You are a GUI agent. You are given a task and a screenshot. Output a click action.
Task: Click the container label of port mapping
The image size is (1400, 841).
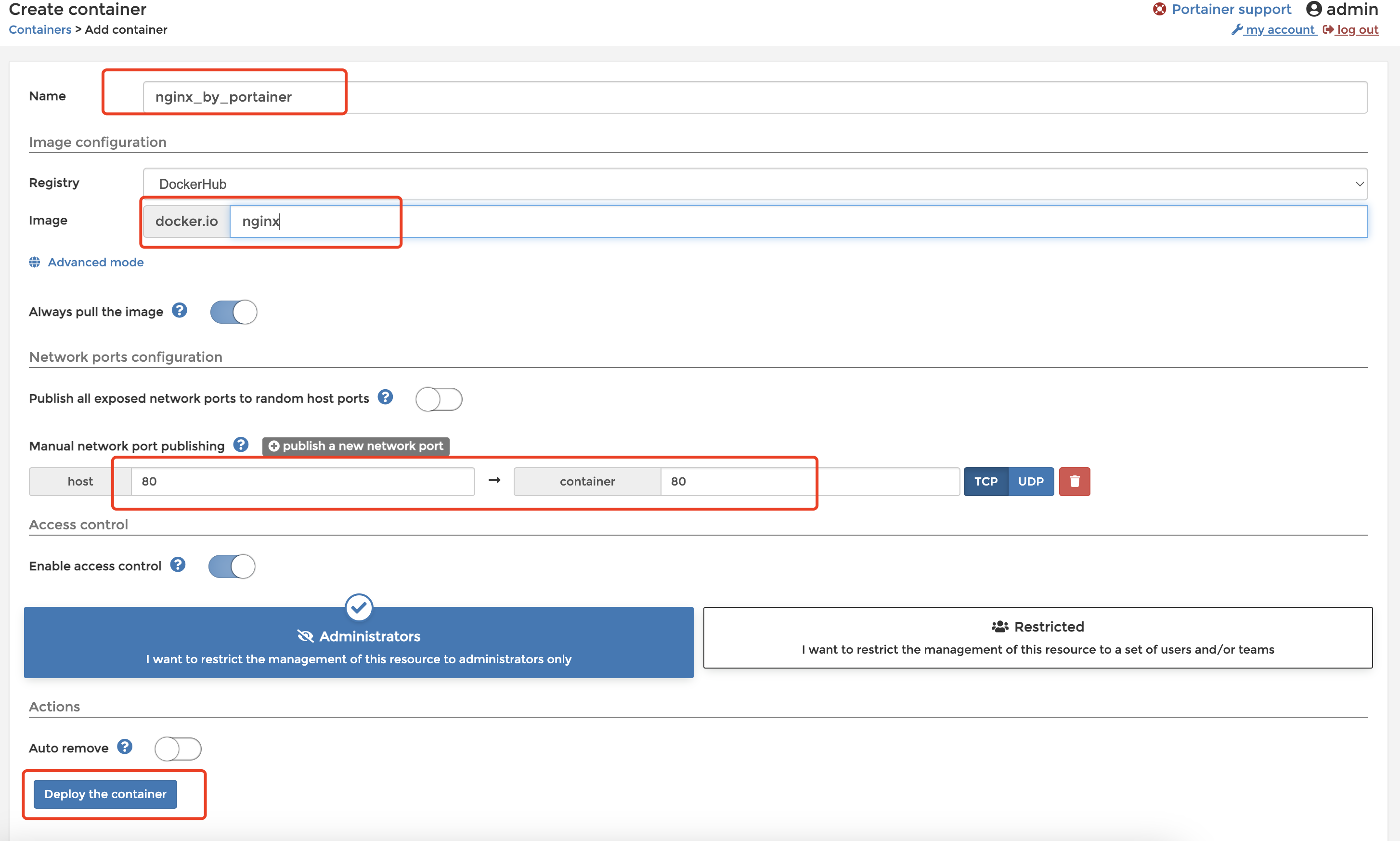587,482
